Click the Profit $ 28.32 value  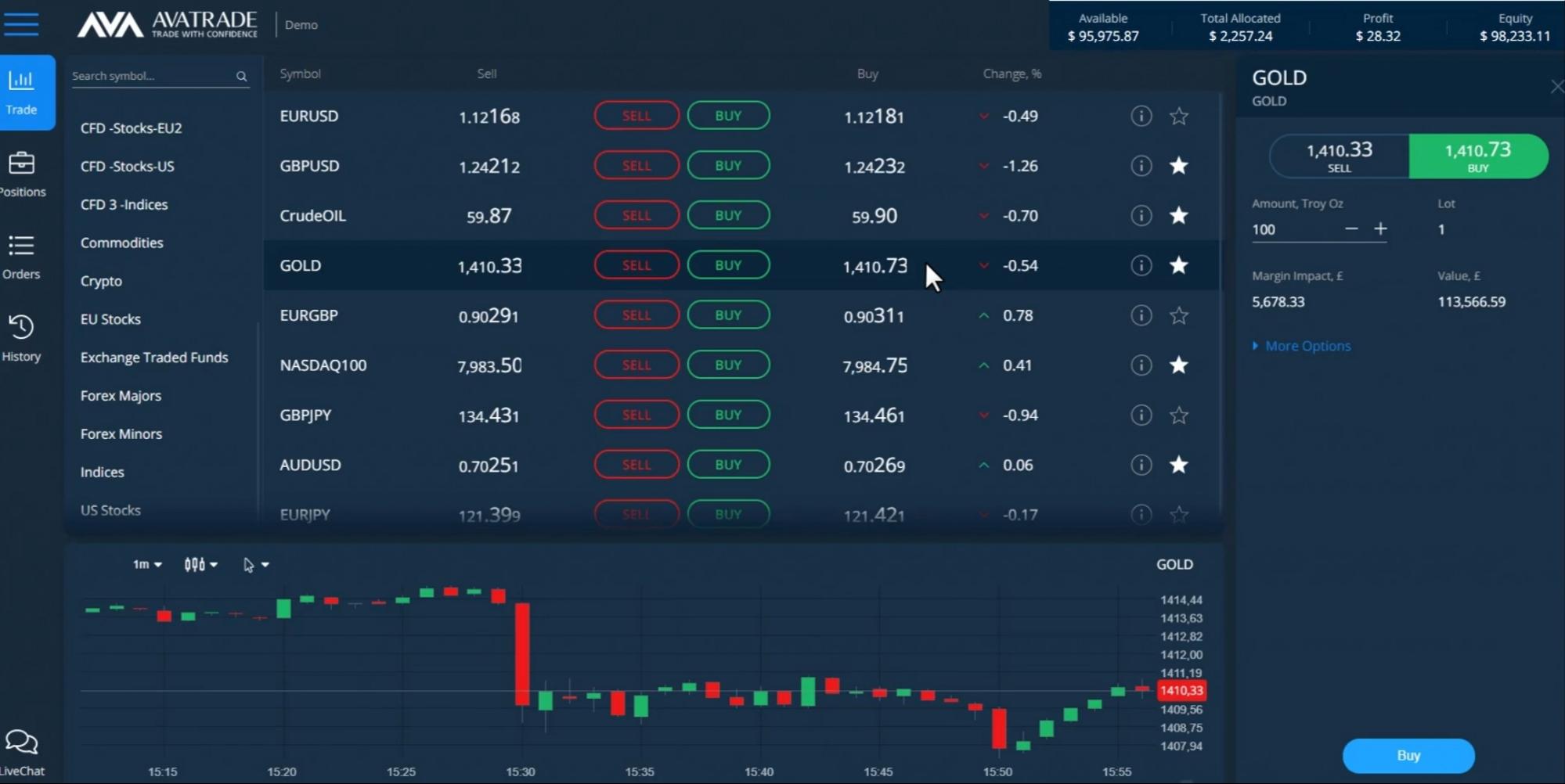pyautogui.click(x=1378, y=36)
